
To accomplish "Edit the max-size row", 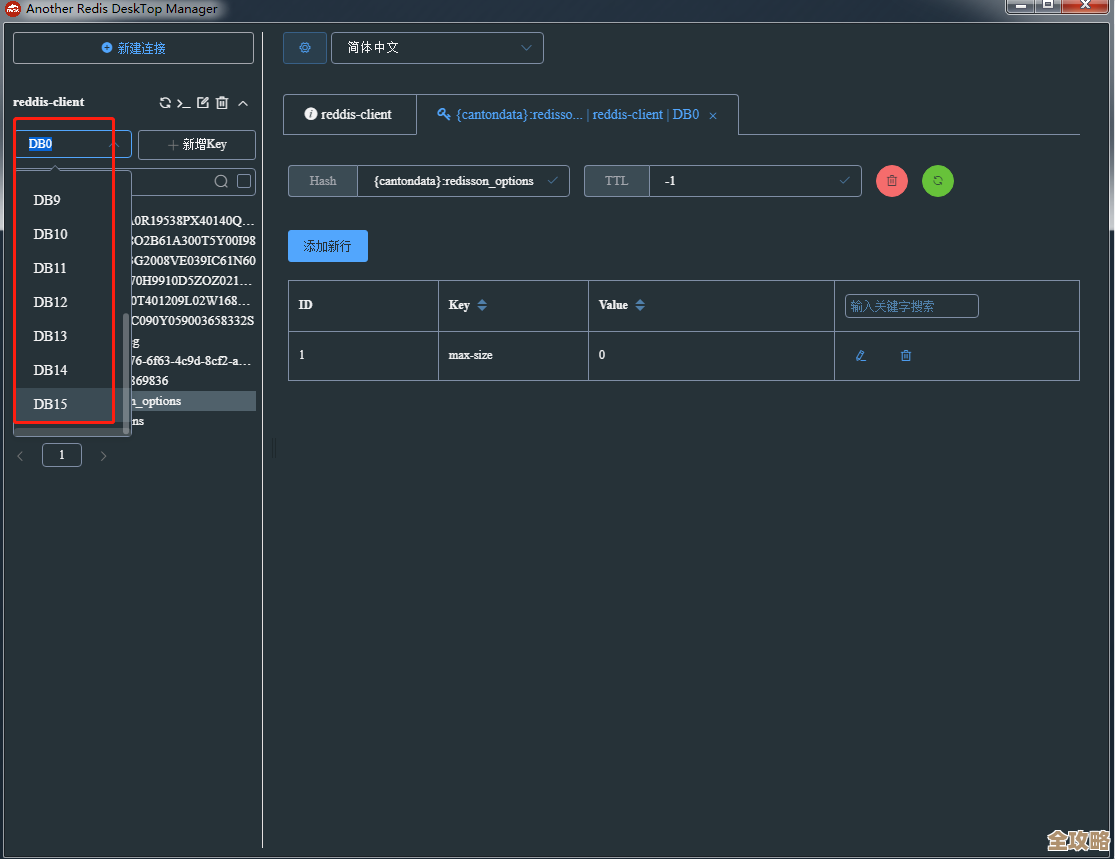I will click(860, 356).
